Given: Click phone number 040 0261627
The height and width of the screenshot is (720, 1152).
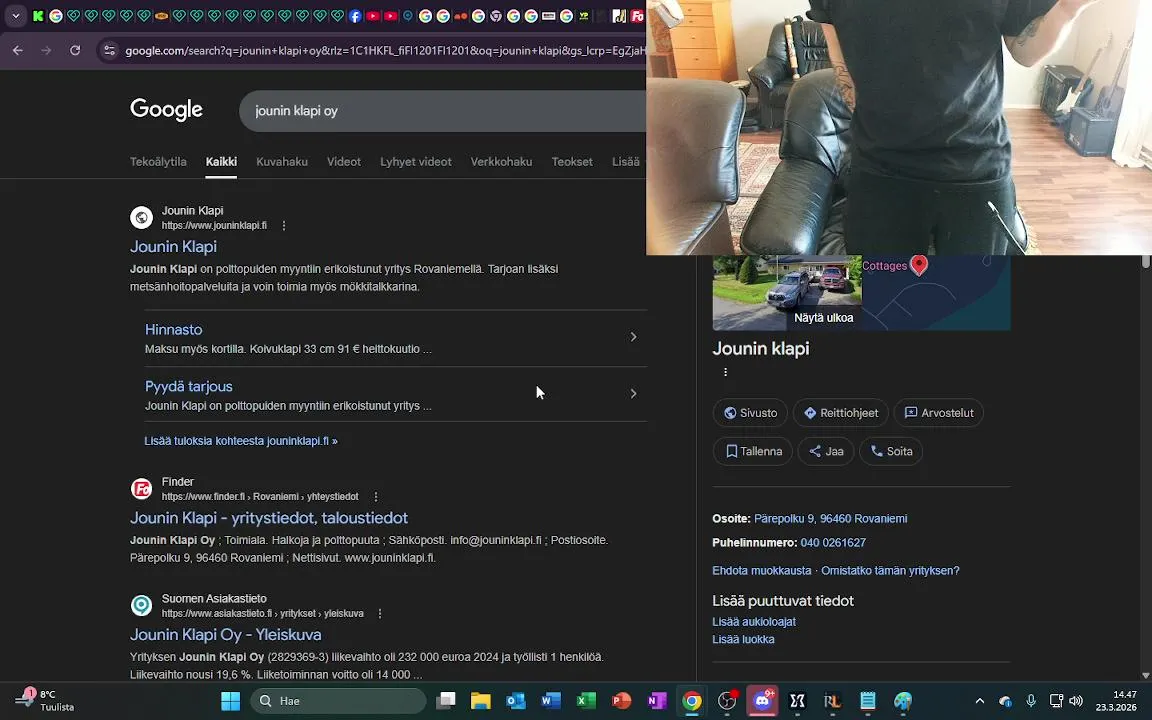Looking at the screenshot, I should coord(833,543).
